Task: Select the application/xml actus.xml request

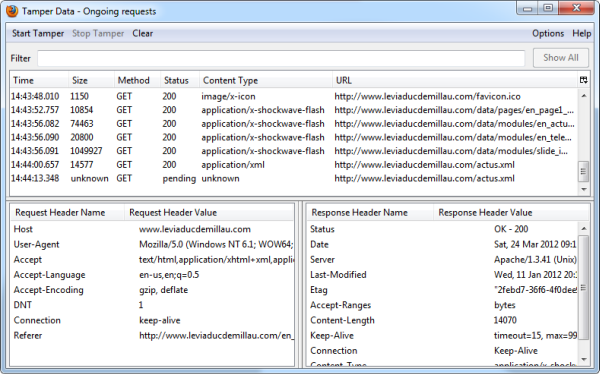Action: coord(294,165)
